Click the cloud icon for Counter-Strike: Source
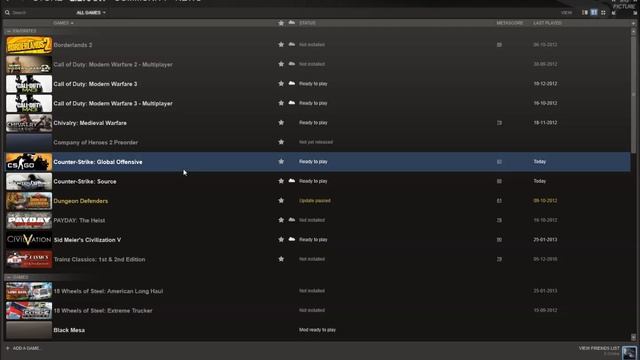This screenshot has width=640, height=360. pos(291,180)
